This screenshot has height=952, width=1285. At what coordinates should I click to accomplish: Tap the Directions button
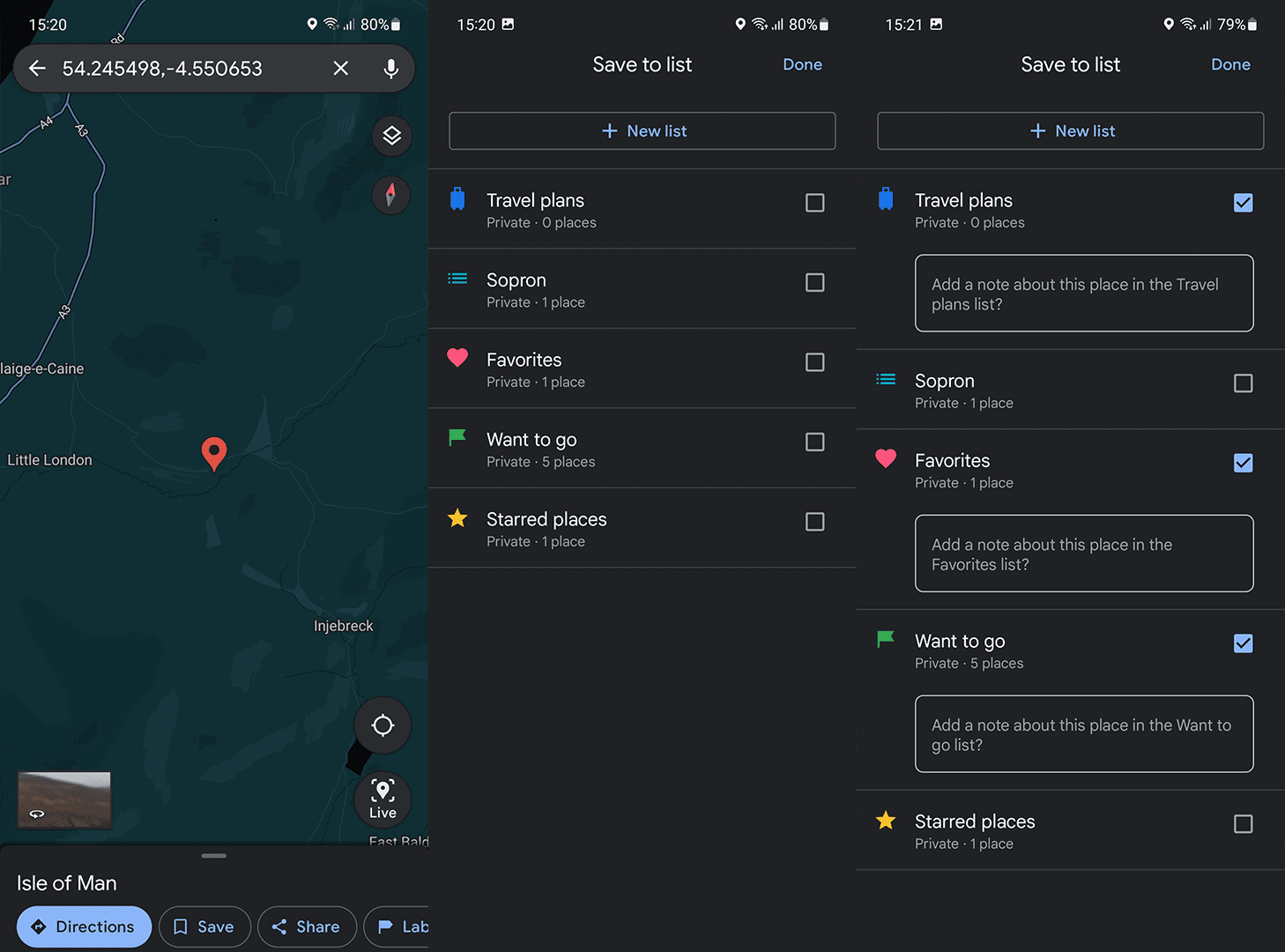pyautogui.click(x=84, y=926)
